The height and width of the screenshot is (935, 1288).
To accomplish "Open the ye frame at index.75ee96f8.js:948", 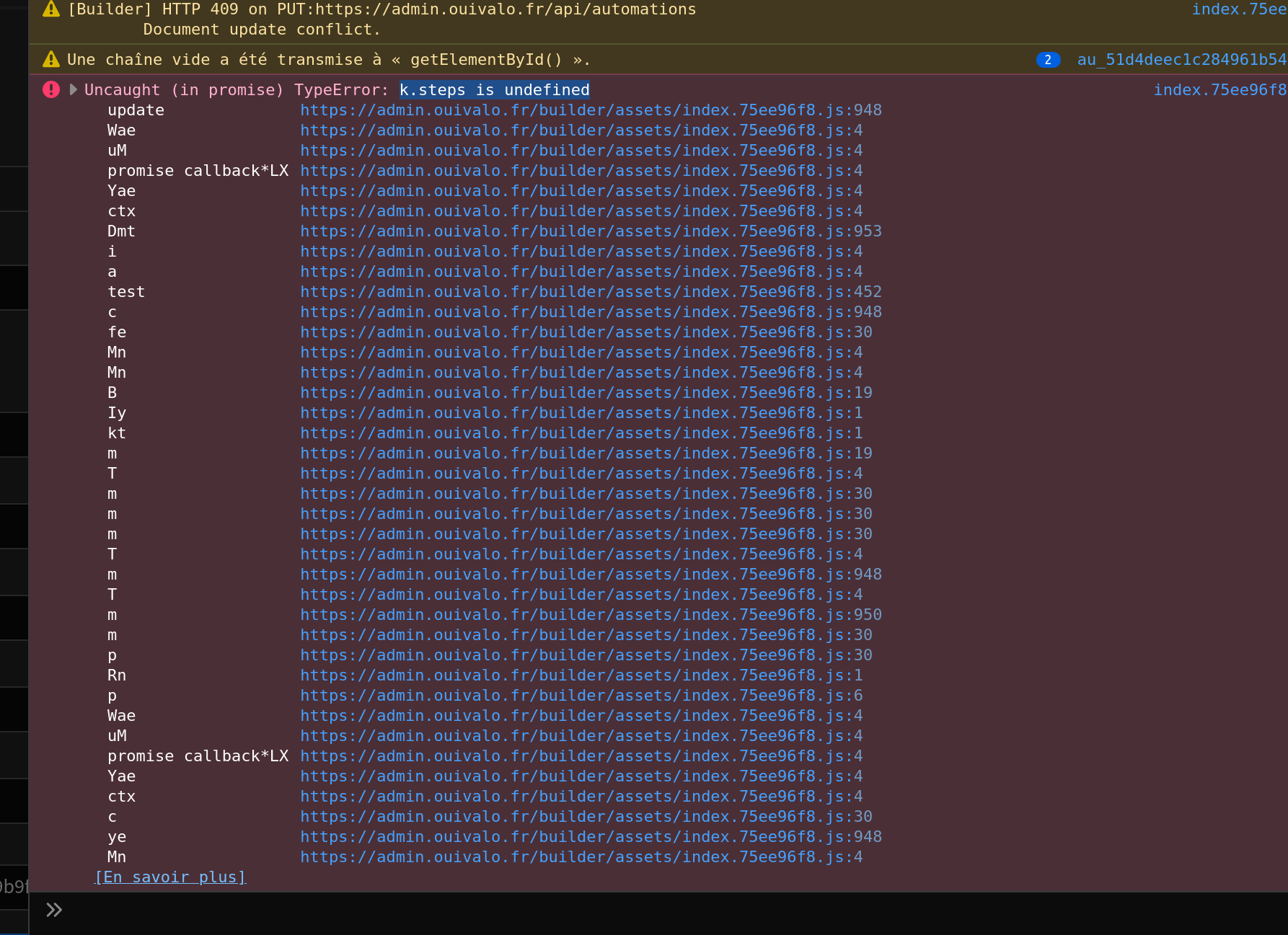I will (591, 836).
